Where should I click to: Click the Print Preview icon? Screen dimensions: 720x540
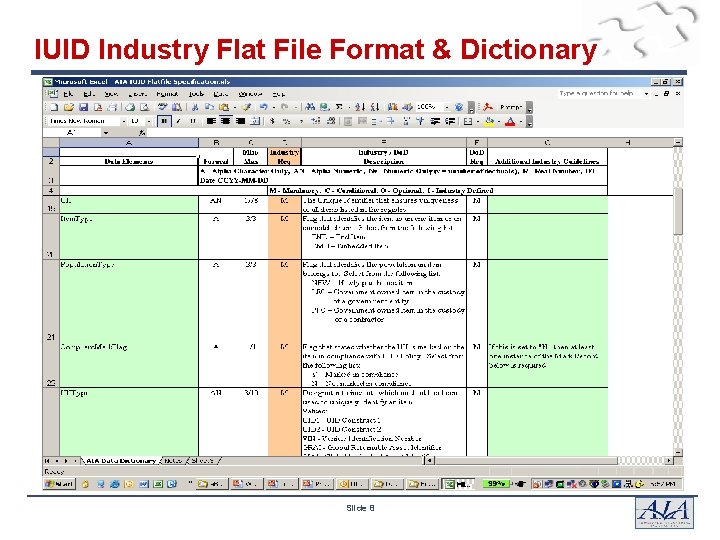pyautogui.click(x=145, y=107)
